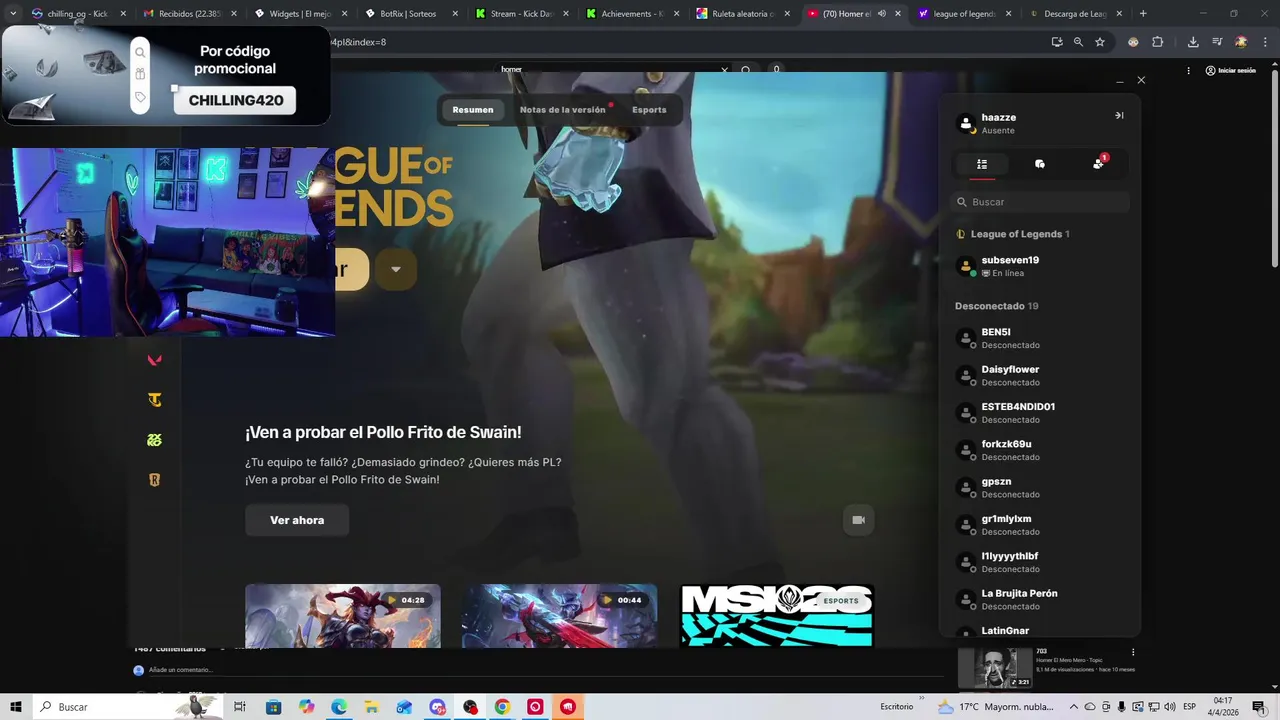Select the Valorant game icon in sidebar

pos(154,360)
